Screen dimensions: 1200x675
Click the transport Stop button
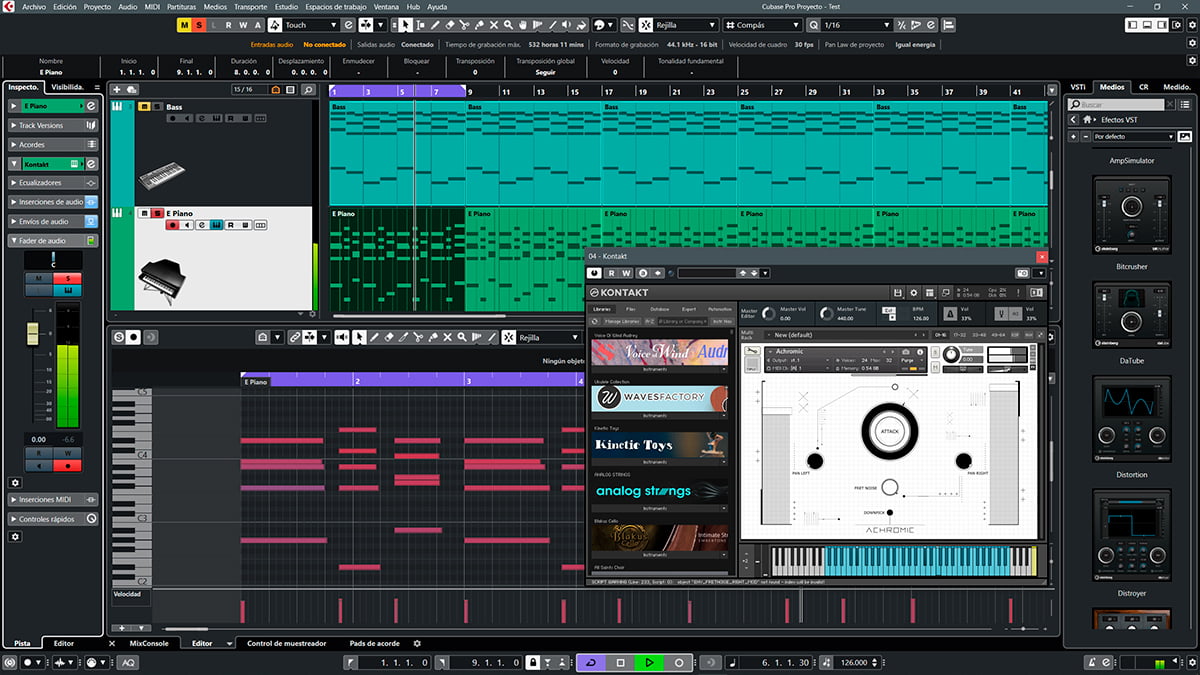[620, 662]
